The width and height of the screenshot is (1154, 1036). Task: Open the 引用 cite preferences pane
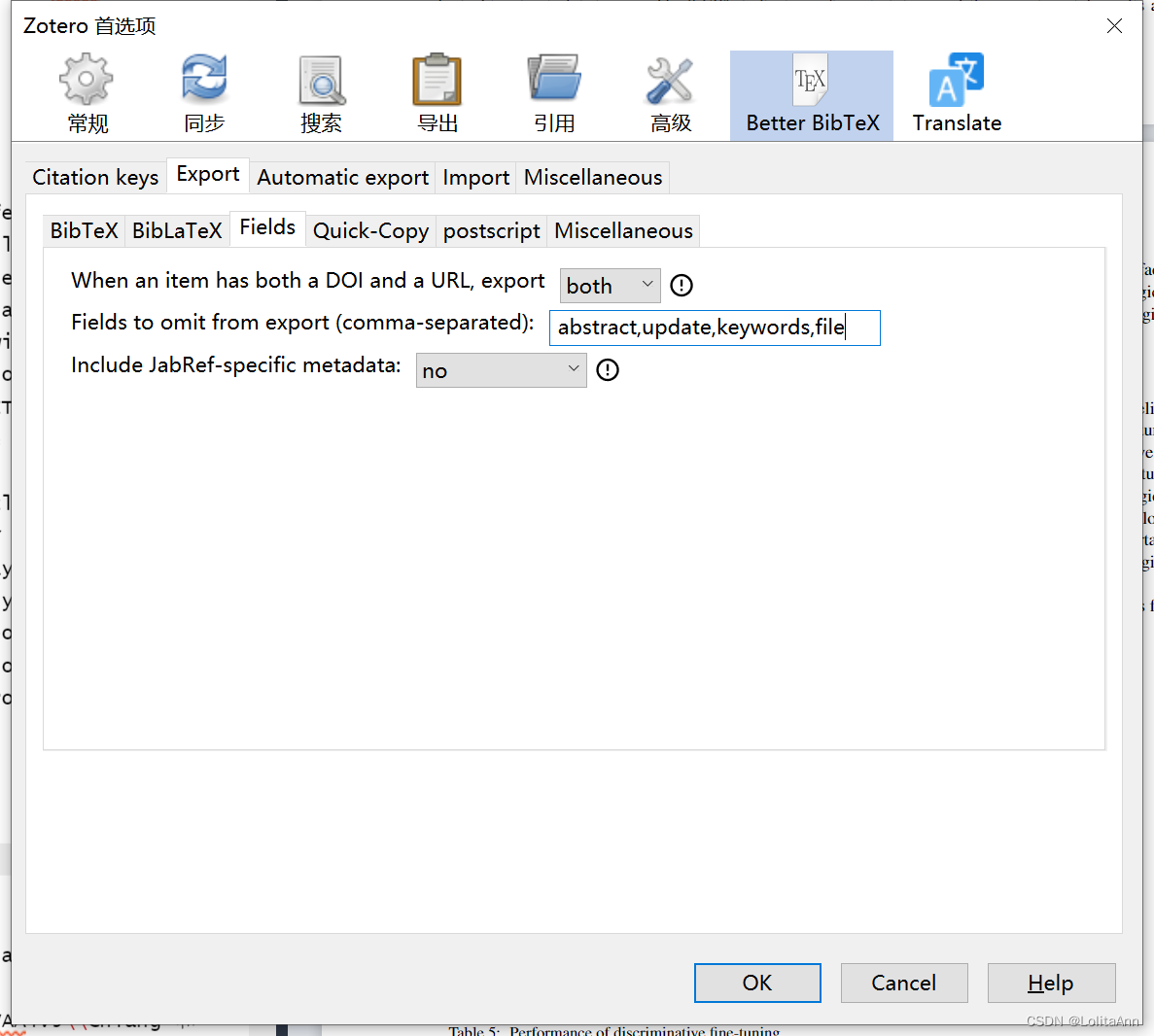point(554,94)
